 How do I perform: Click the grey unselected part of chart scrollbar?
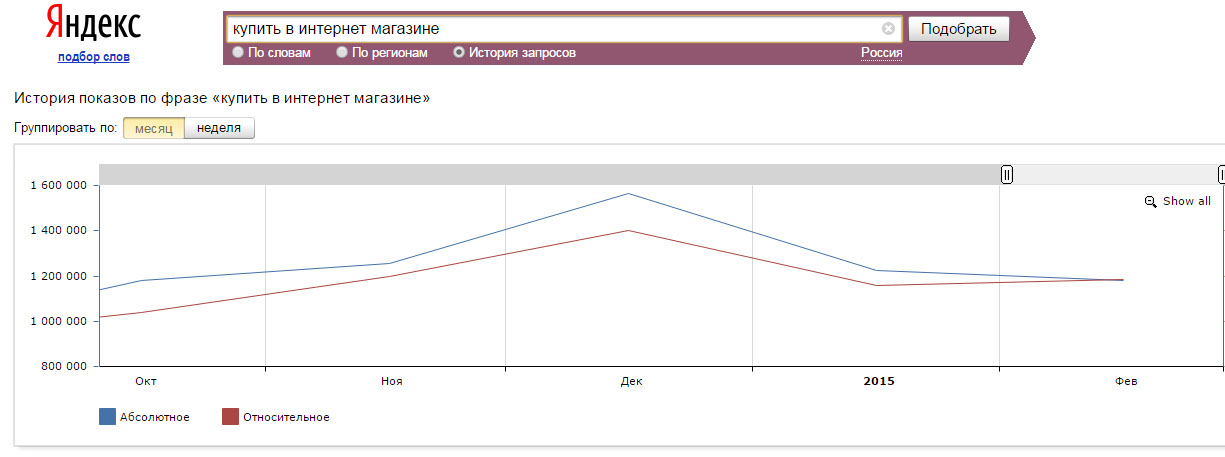pos(550,175)
